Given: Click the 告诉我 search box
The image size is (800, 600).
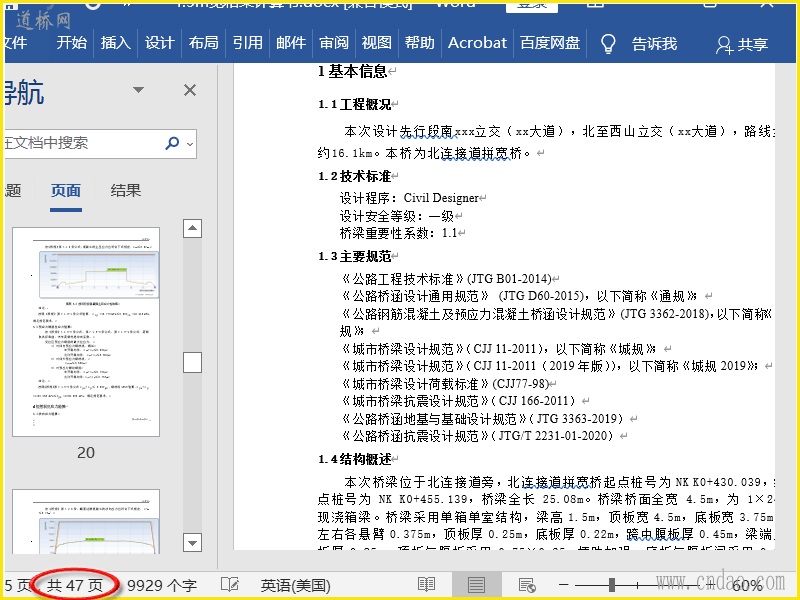Looking at the screenshot, I should (x=655, y=44).
